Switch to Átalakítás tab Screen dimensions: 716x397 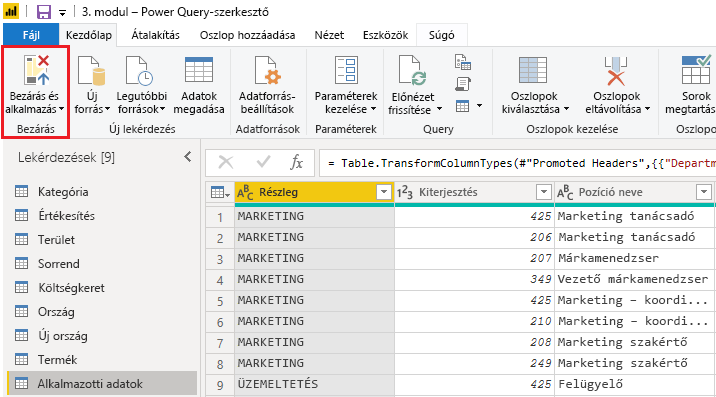155,35
